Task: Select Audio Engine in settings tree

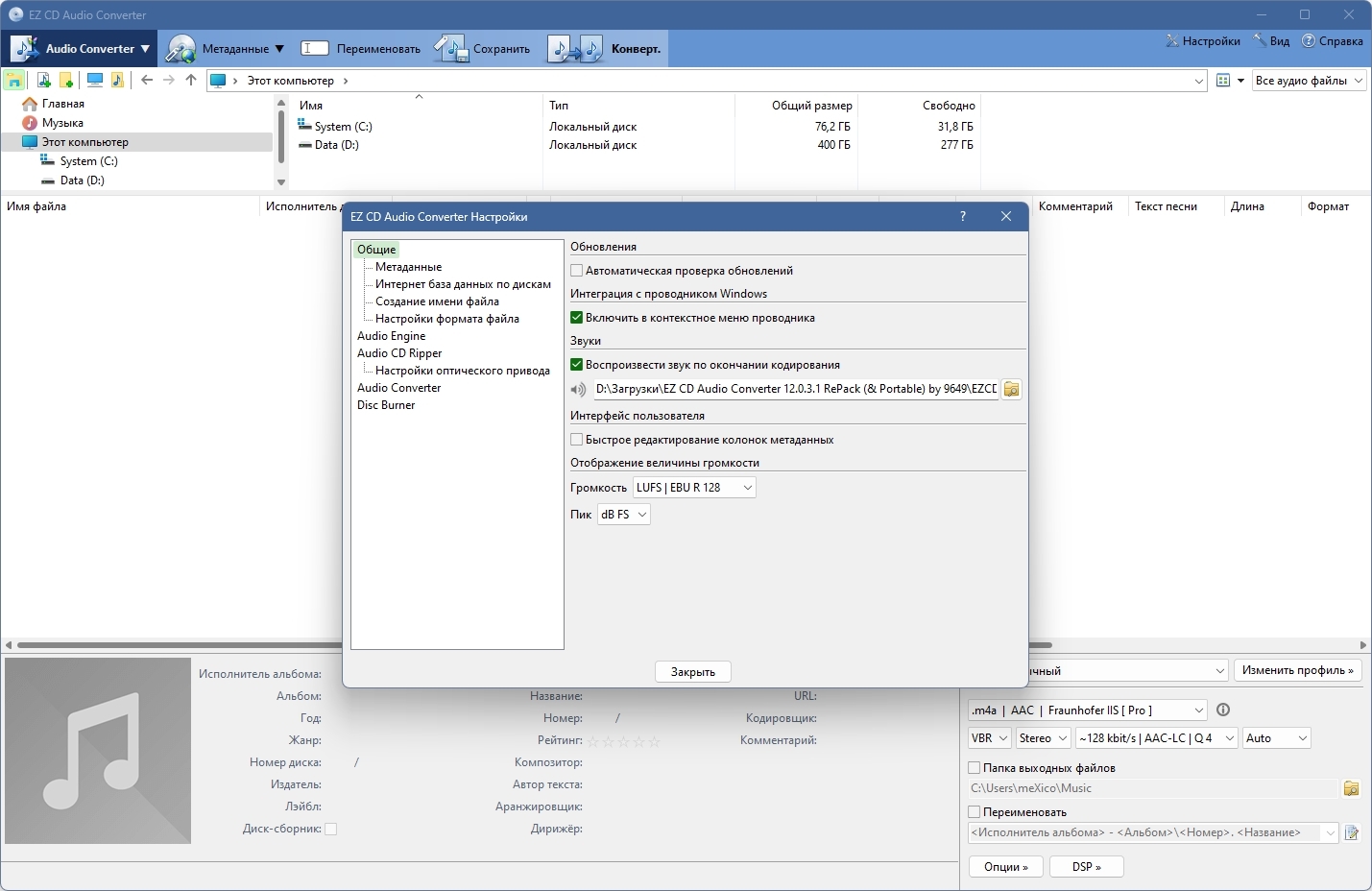Action: coord(391,336)
